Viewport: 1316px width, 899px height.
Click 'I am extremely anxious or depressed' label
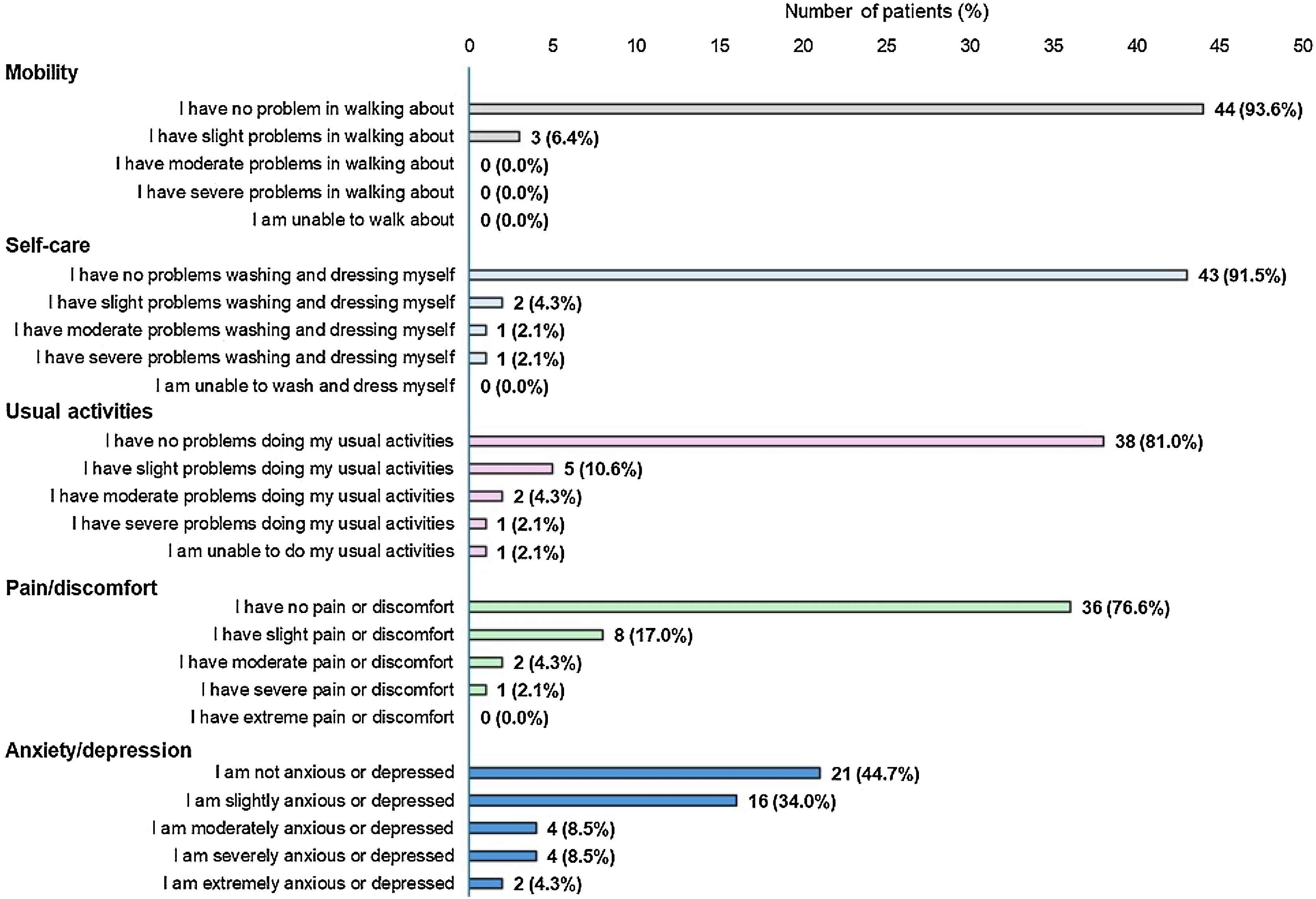(x=308, y=883)
